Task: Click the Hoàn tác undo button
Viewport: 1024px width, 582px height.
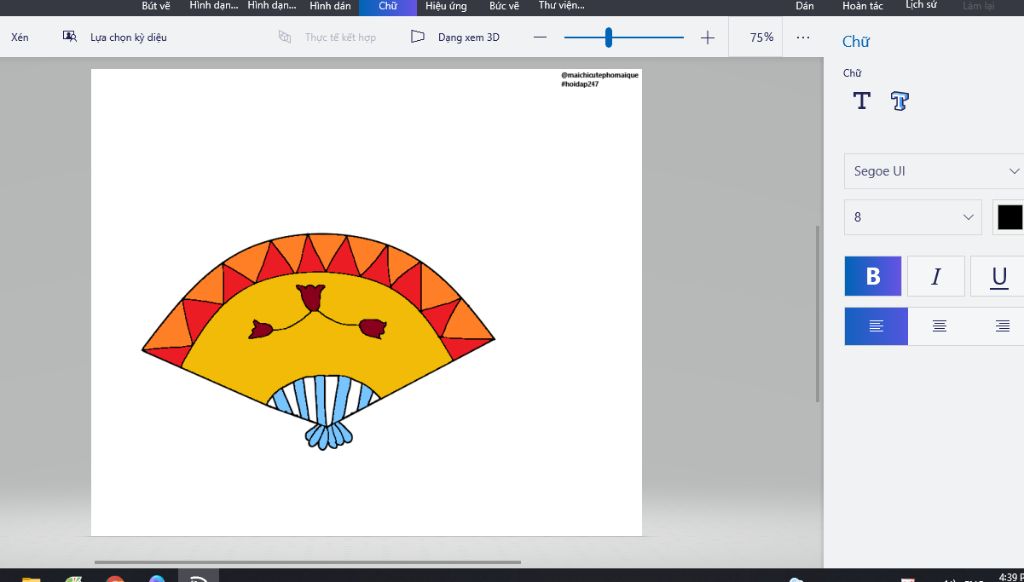Action: point(863,6)
